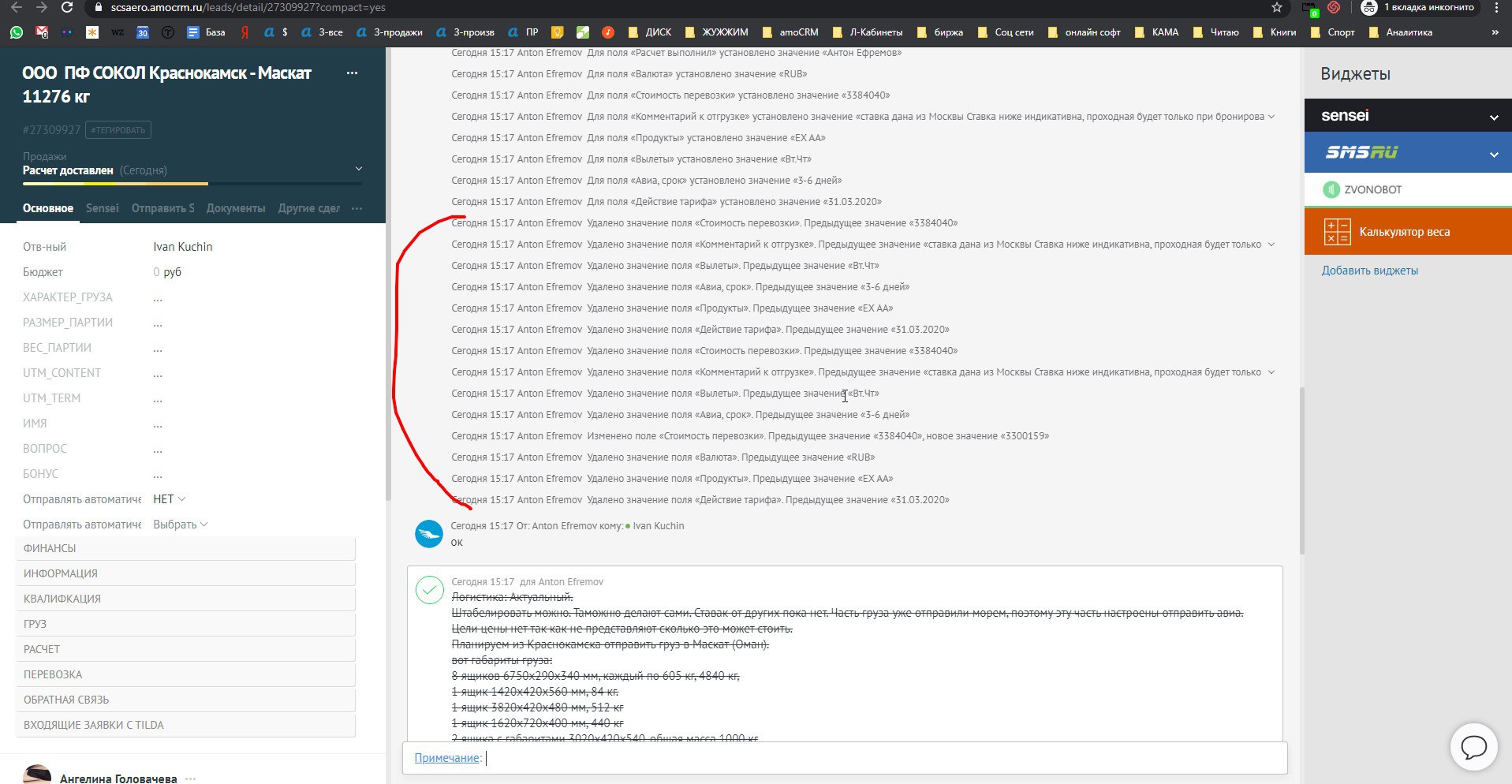This screenshot has width=1512, height=784.
Task: Expand the ОБРАТНАЯ СВЯЗЬ section
Action: [185, 700]
